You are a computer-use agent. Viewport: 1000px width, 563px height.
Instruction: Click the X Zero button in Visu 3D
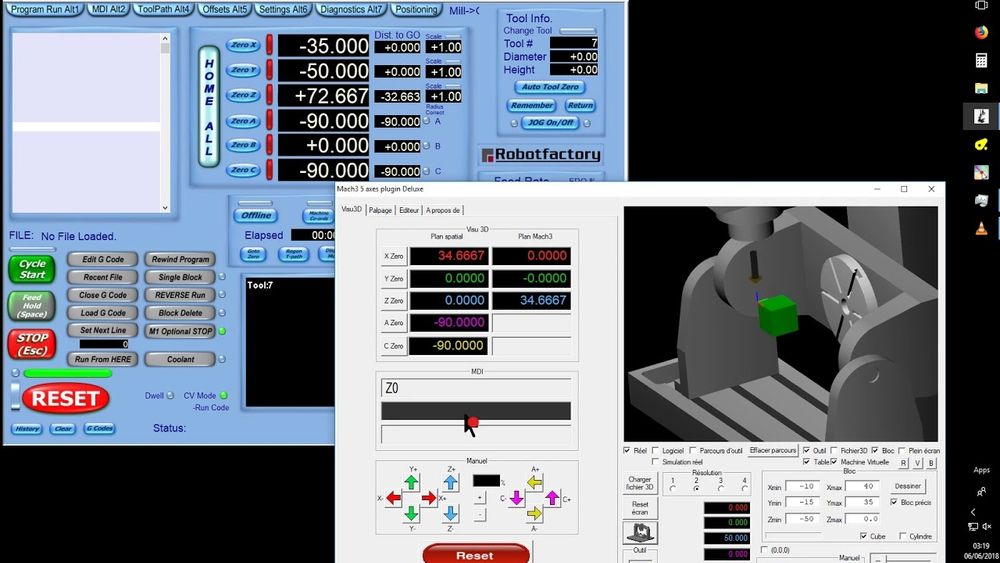point(393,256)
